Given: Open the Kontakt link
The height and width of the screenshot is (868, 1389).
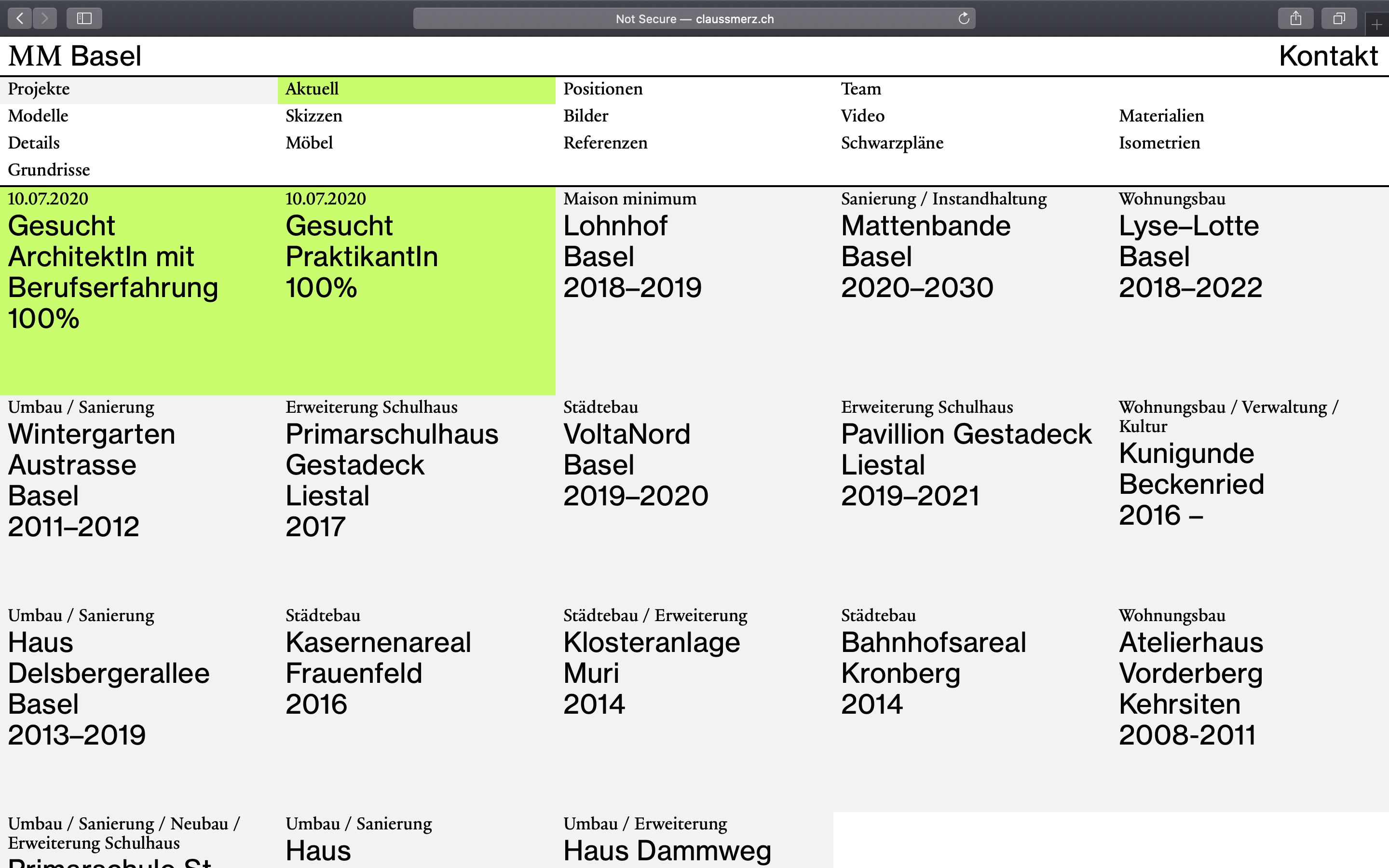Looking at the screenshot, I should click(1328, 56).
